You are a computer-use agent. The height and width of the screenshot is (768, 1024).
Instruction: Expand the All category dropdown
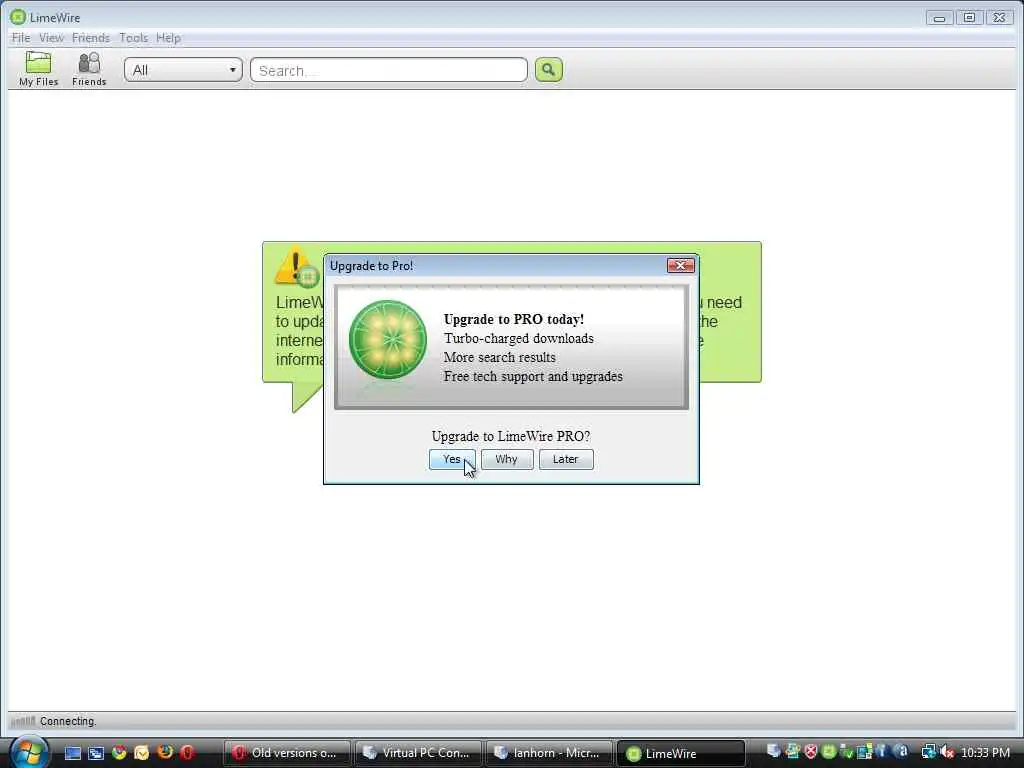tap(184, 70)
